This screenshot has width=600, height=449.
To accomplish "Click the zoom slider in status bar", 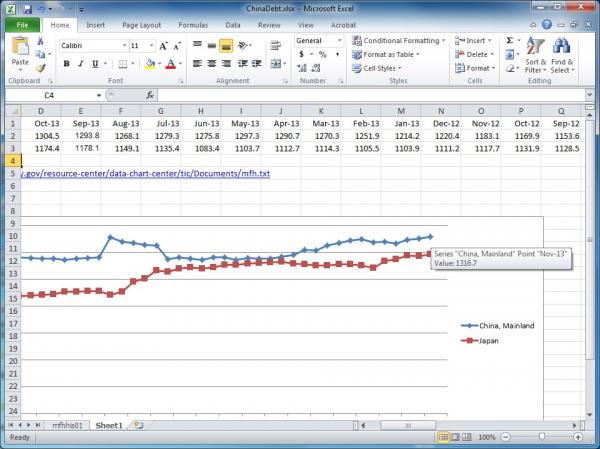I will pyautogui.click(x=541, y=438).
